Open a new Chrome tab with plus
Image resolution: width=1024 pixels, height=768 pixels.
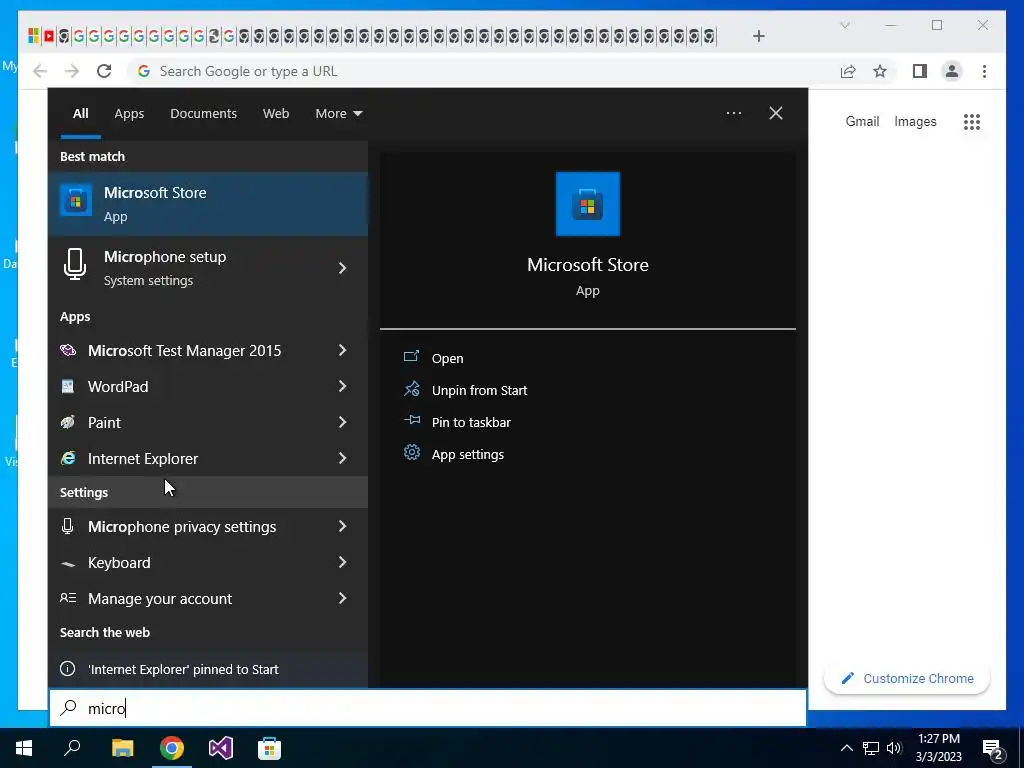click(758, 36)
